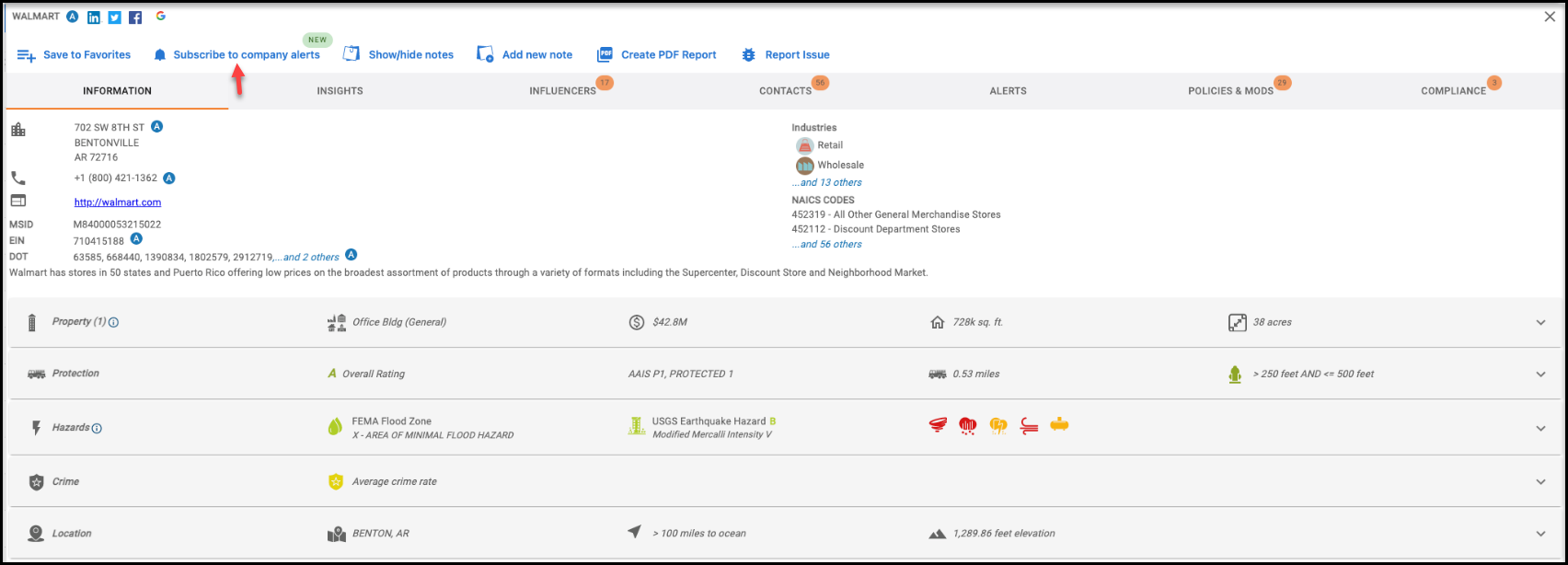Click the blue A badge beside WALMART title

click(73, 17)
